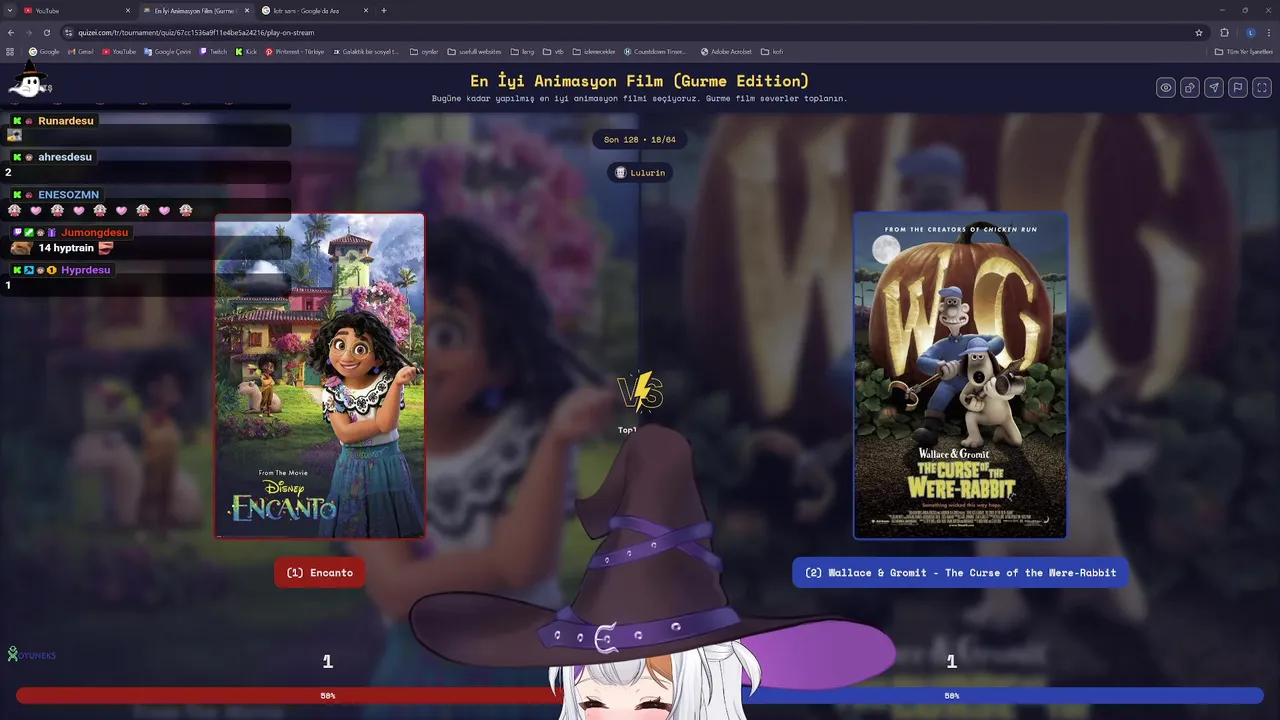The image size is (1280, 720).
Task: Expand the lang bookmark folder
Action: coord(523,52)
